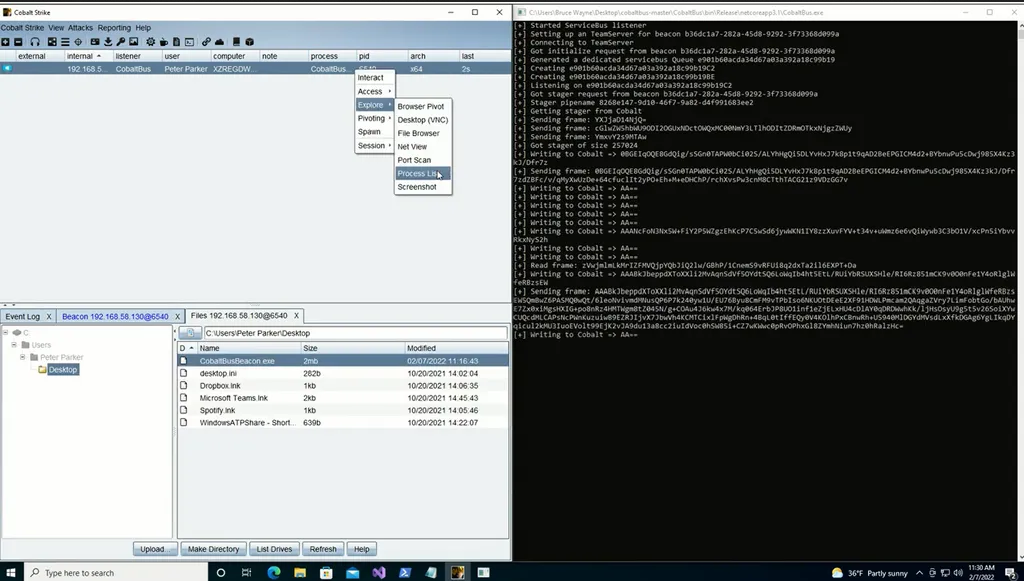Click the terminal scripted web delivery icon
This screenshot has height=581, width=1024.
coord(189,42)
